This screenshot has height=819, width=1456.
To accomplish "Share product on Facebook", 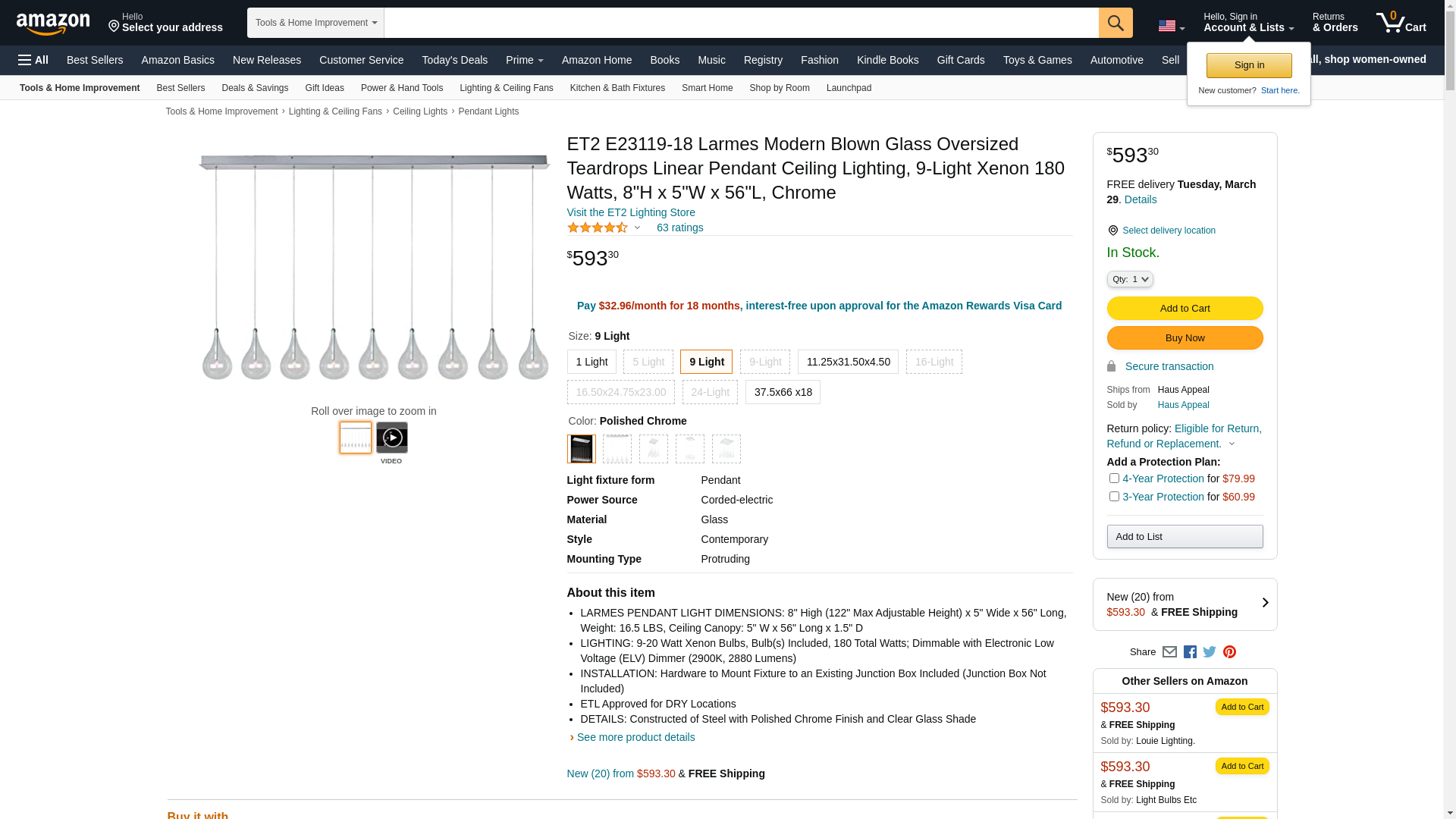I will tap(1190, 652).
